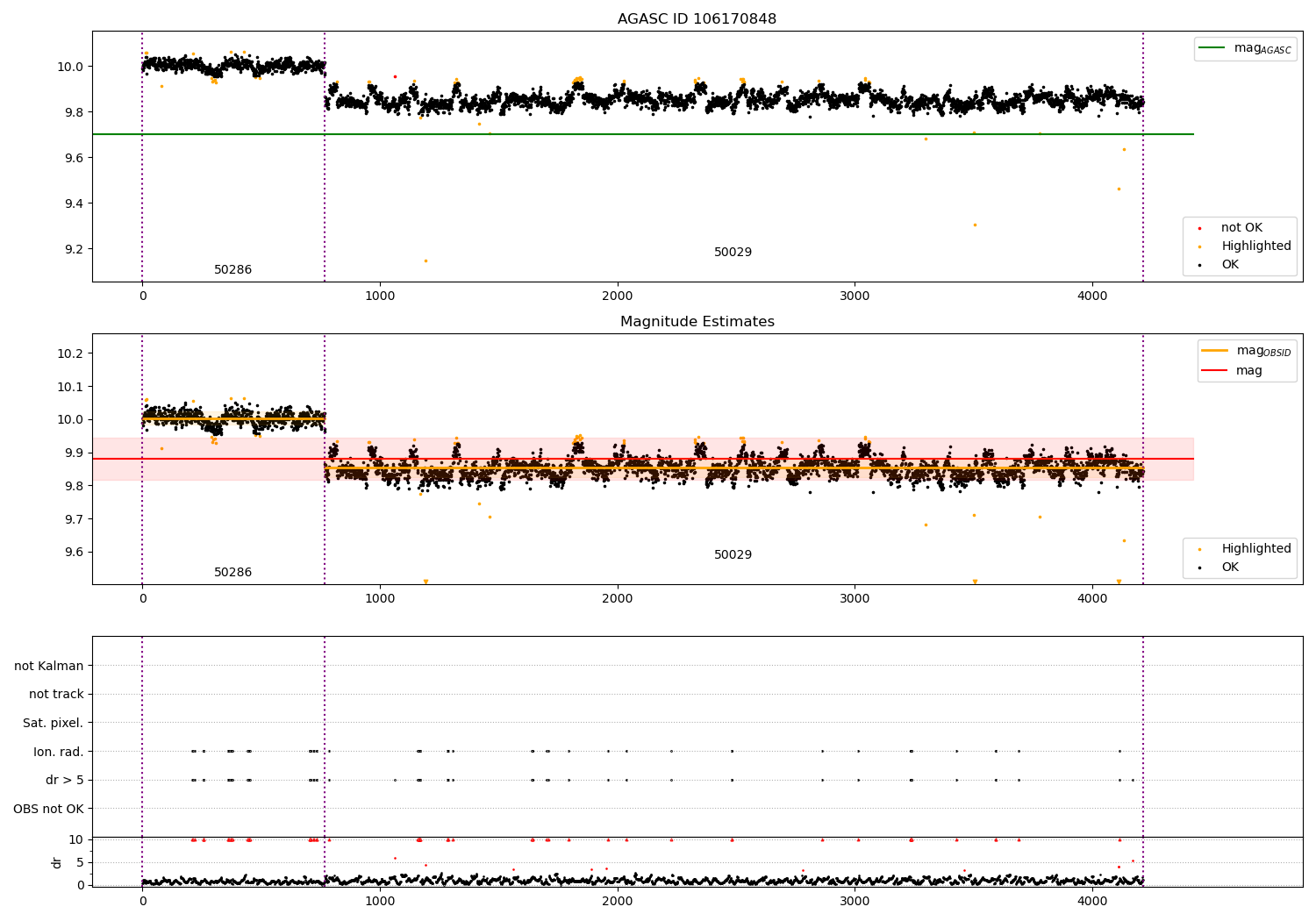This screenshot has width=1316, height=921.
Task: Click the 50029 label in Magnitude Estimates plot
Action: 733,554
